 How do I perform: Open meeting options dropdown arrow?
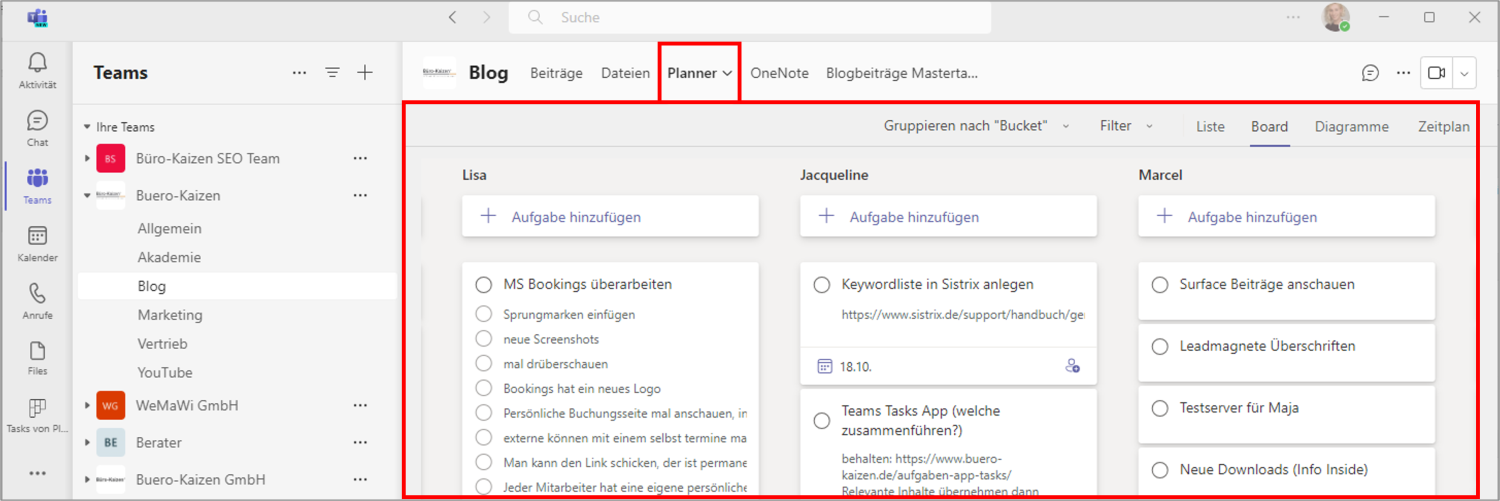[1465, 73]
